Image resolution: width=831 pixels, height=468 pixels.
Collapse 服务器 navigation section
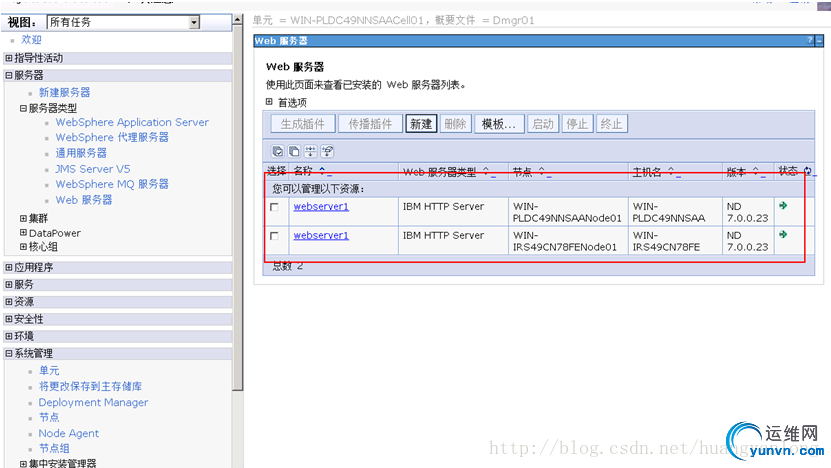tap(8, 75)
